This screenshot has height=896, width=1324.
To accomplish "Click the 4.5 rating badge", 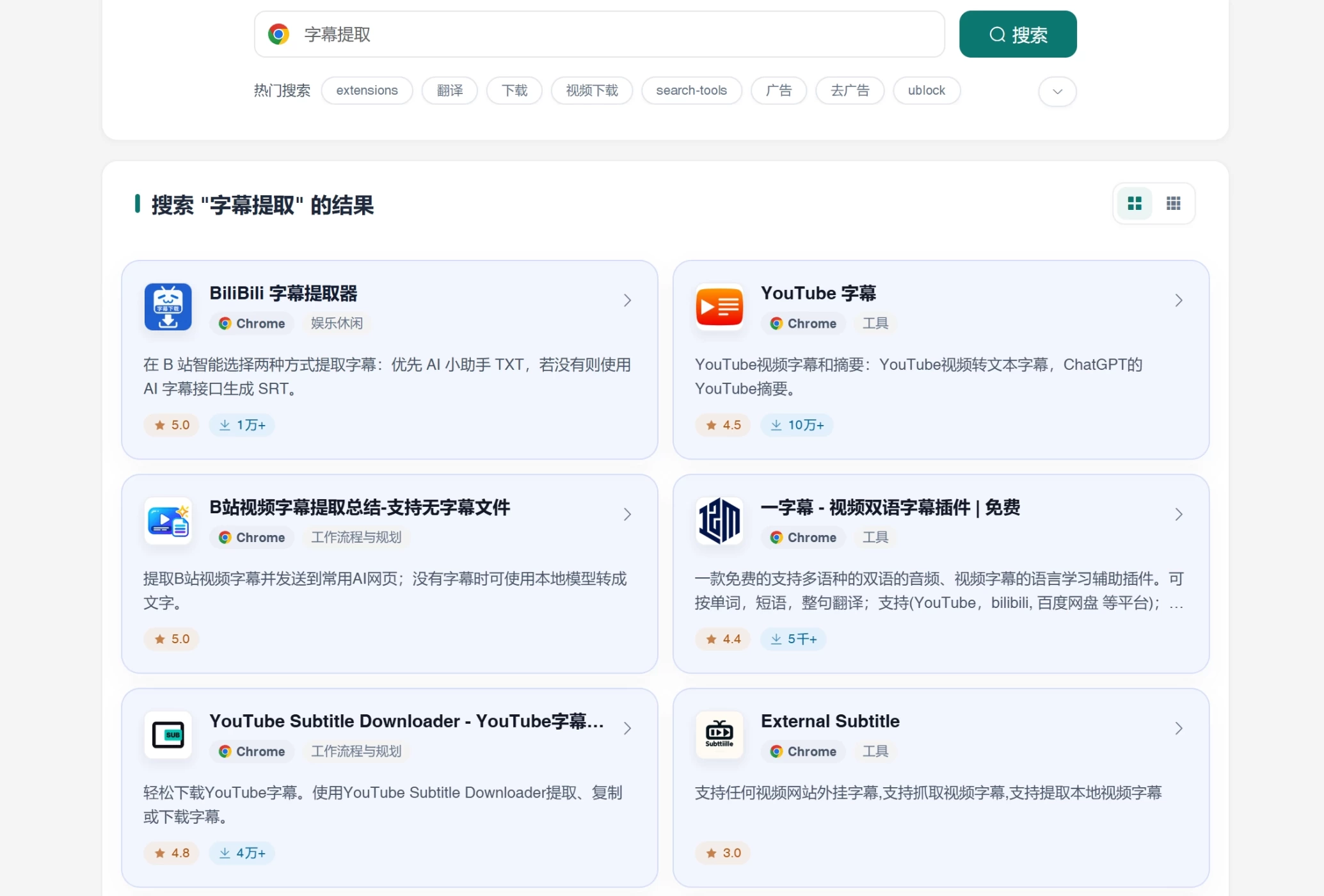I will click(x=723, y=425).
